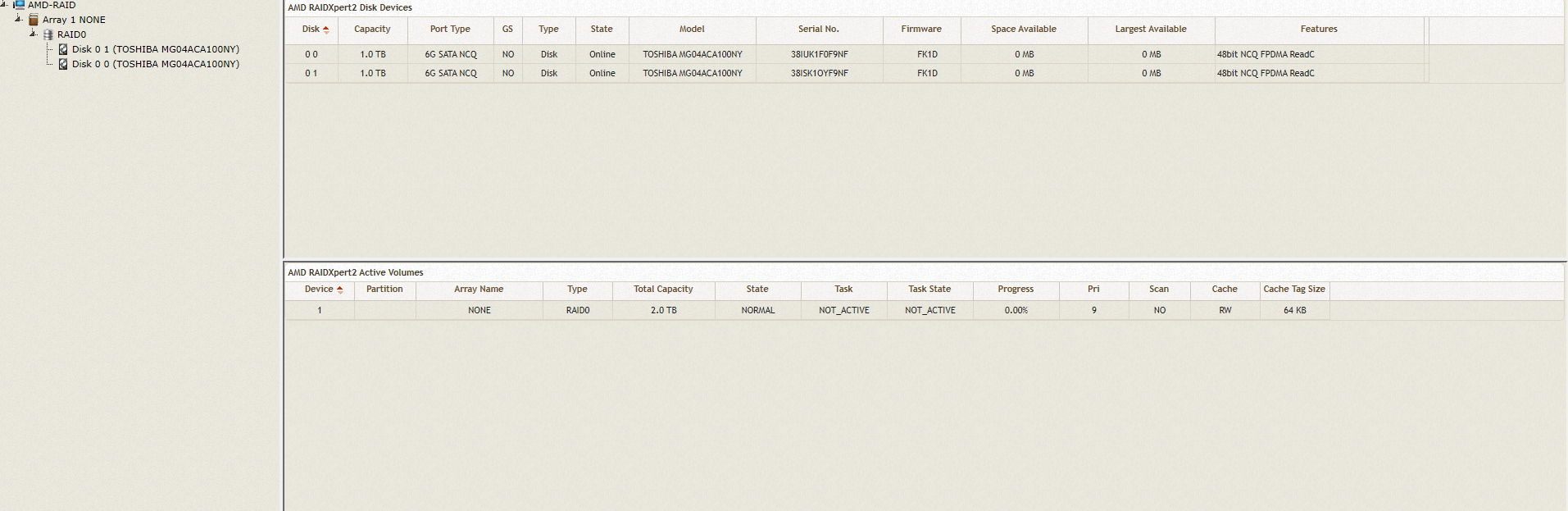Click the Scan column header
Screen dimensions: 1568x511
coord(1159,290)
